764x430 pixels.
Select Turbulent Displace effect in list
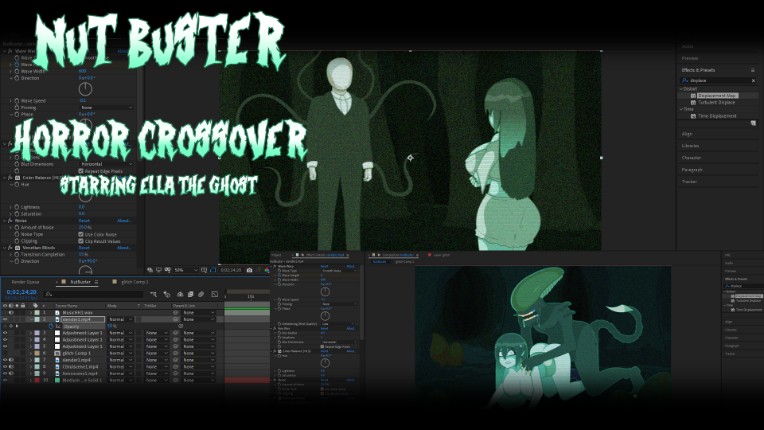coord(716,103)
